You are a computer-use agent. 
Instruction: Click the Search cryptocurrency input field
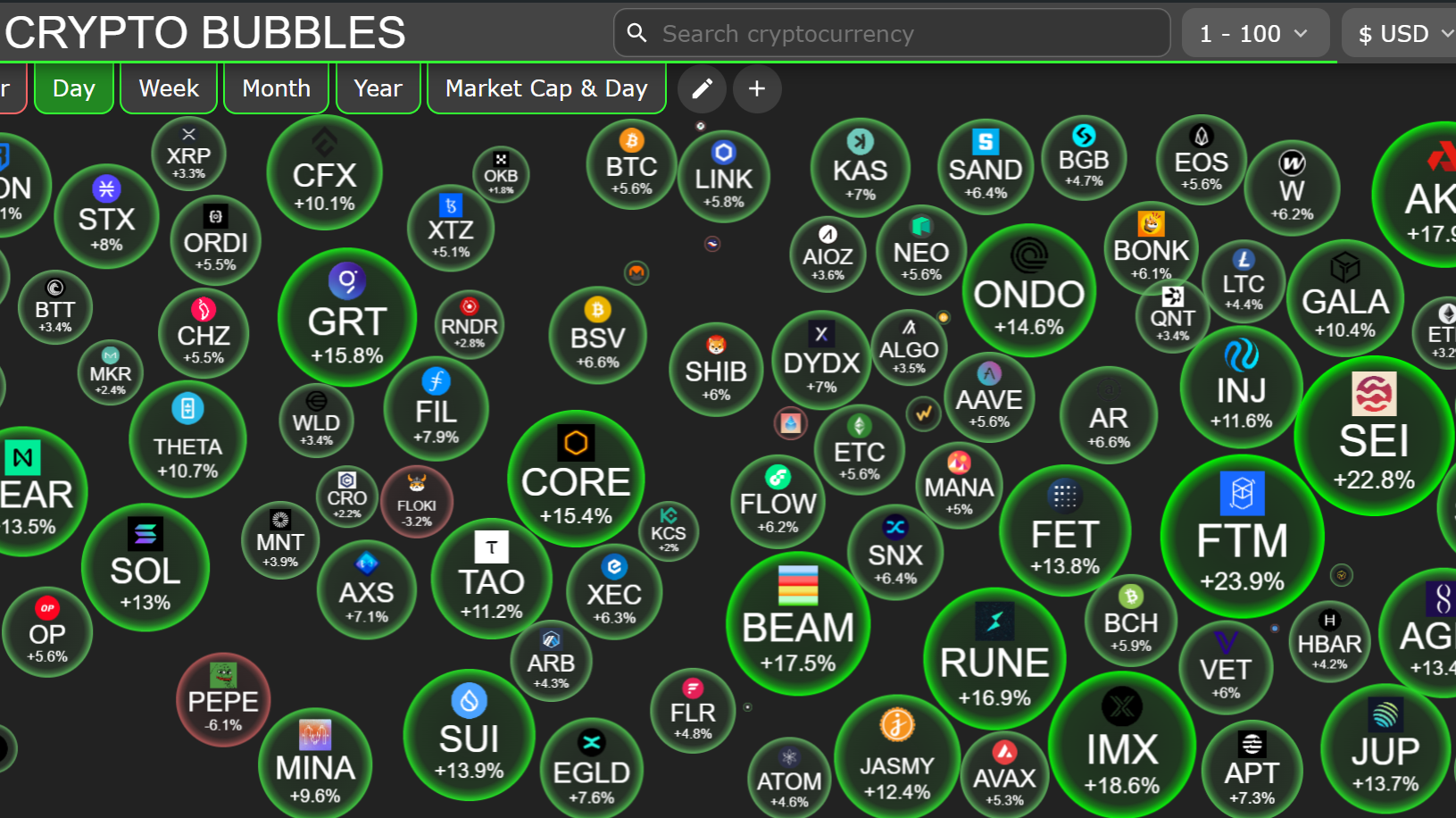(x=893, y=33)
